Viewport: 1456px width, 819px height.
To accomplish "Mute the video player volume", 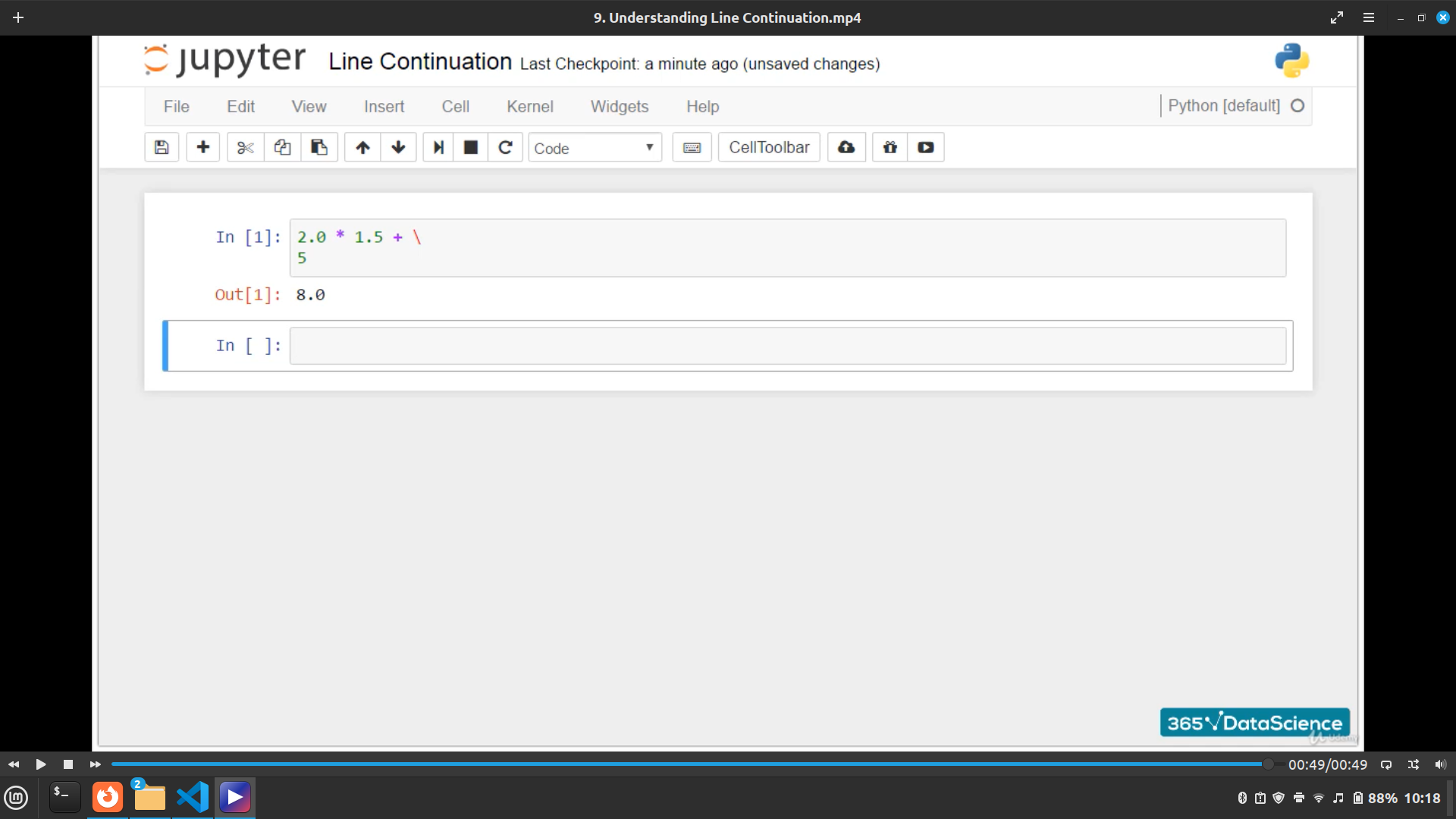I will (1440, 764).
